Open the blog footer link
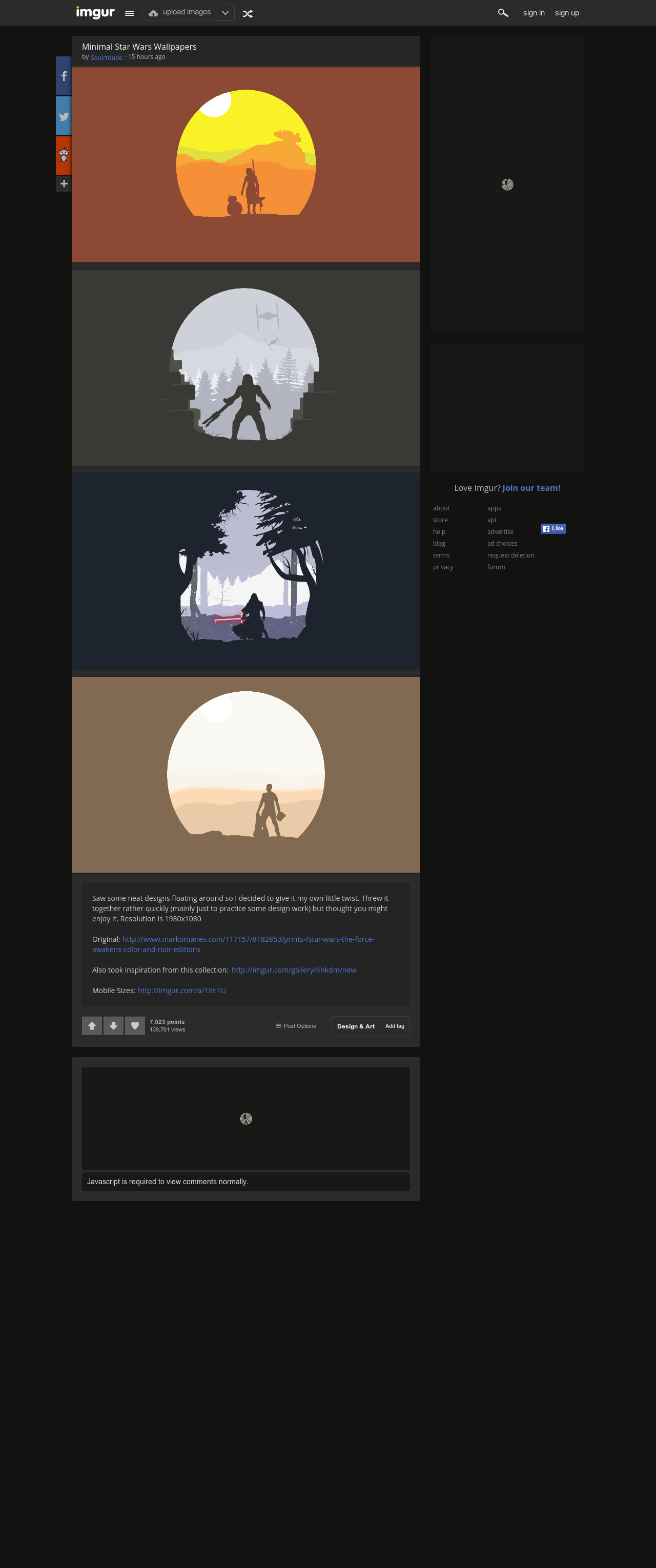 coord(439,544)
